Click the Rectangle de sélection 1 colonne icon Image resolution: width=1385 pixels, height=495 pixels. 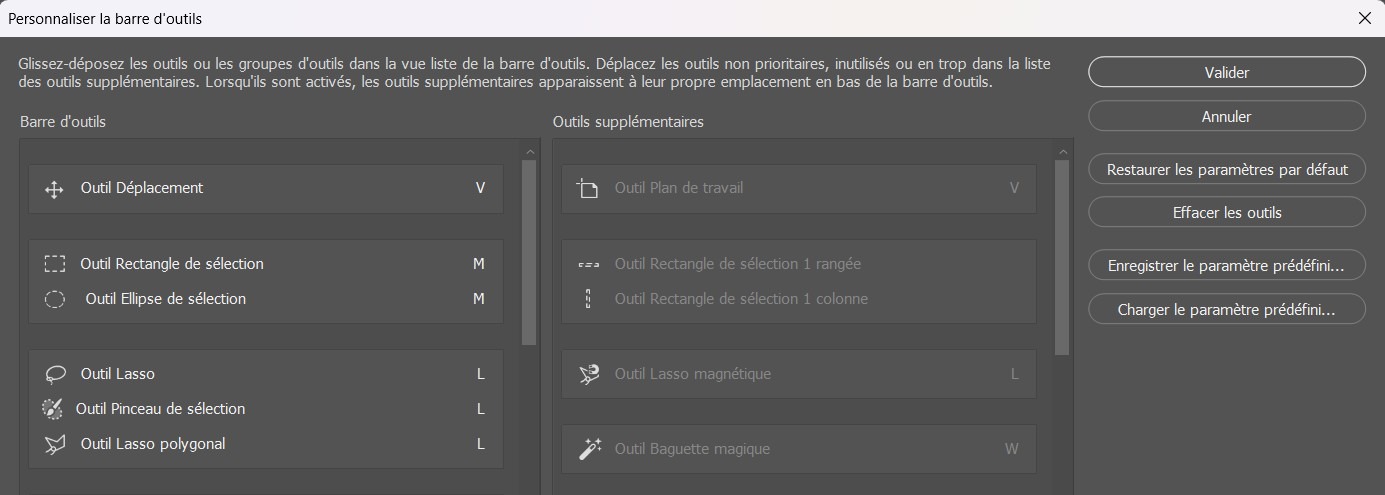coord(588,299)
